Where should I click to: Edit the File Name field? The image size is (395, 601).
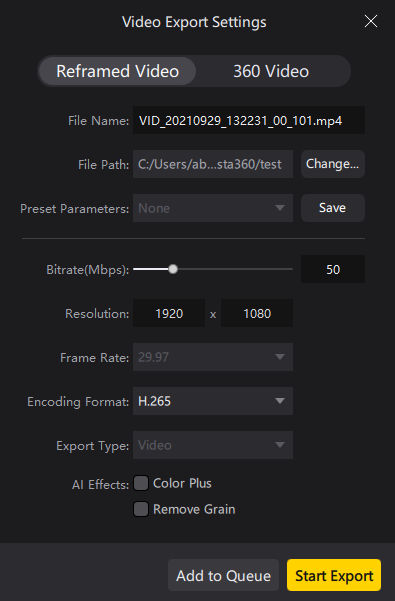[249, 121]
